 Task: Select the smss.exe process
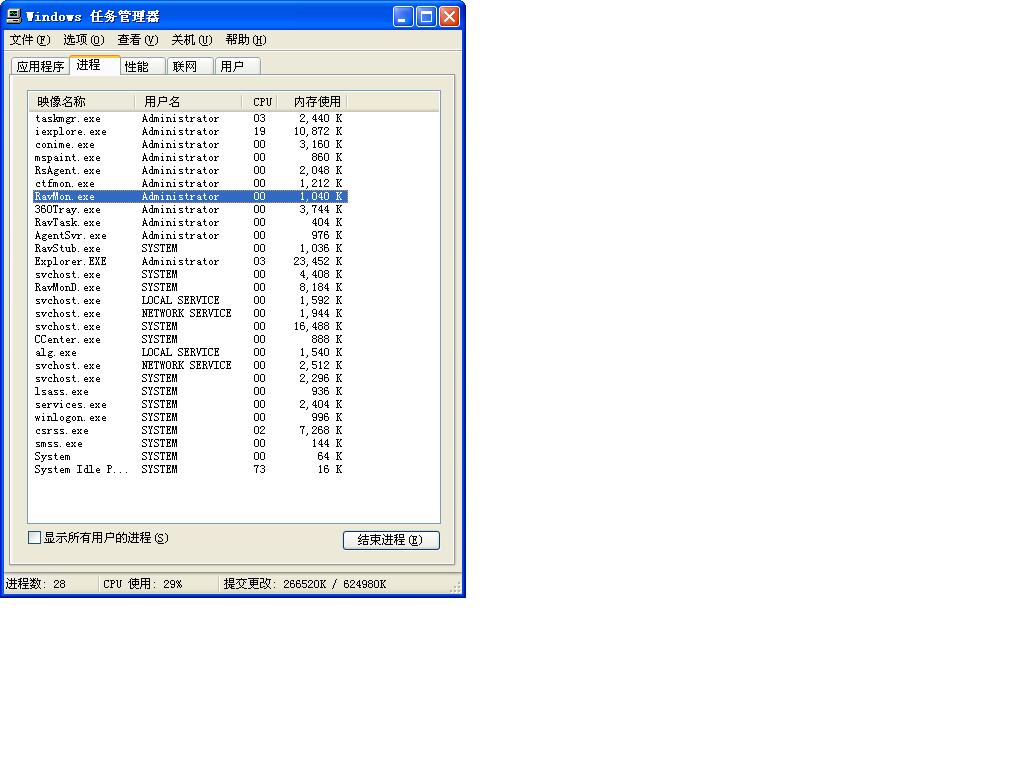tap(189, 444)
